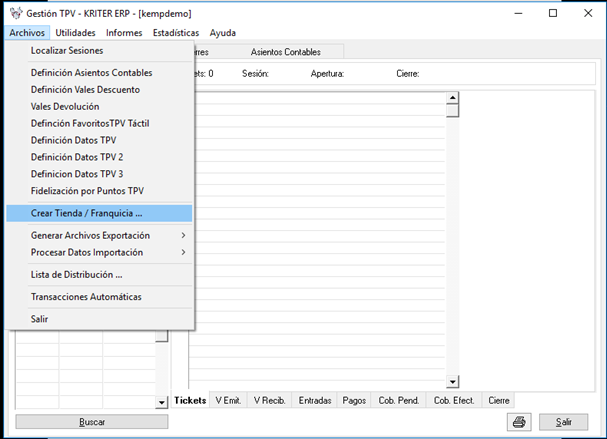Open the Estadísticas menu

click(175, 33)
